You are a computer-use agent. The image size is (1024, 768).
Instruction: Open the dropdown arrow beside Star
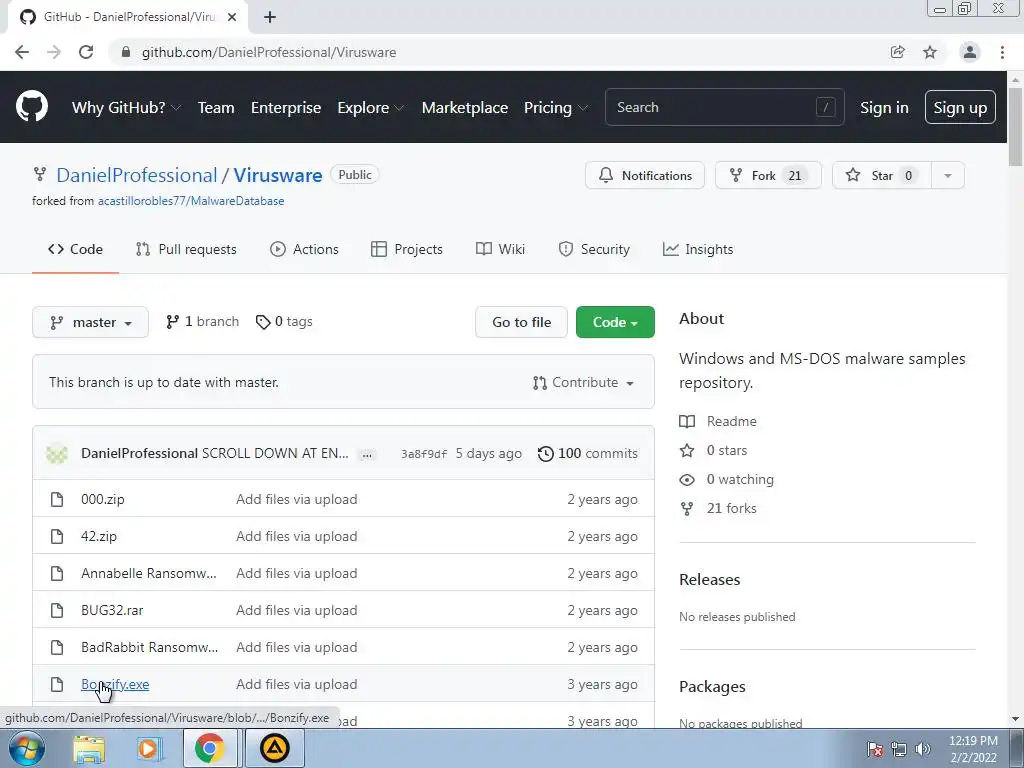point(948,175)
